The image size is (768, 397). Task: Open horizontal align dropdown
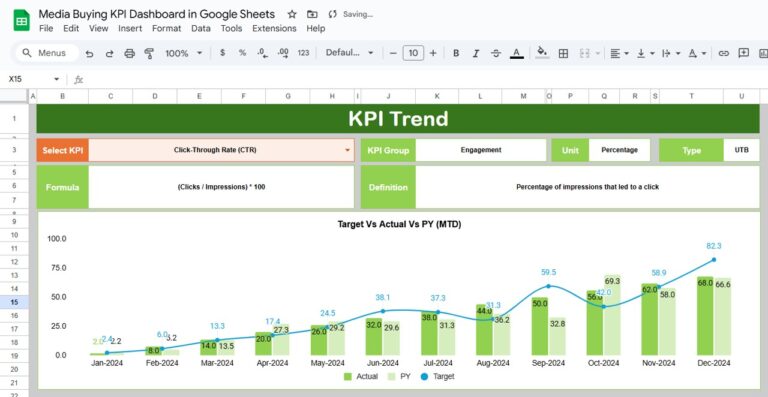[620, 53]
